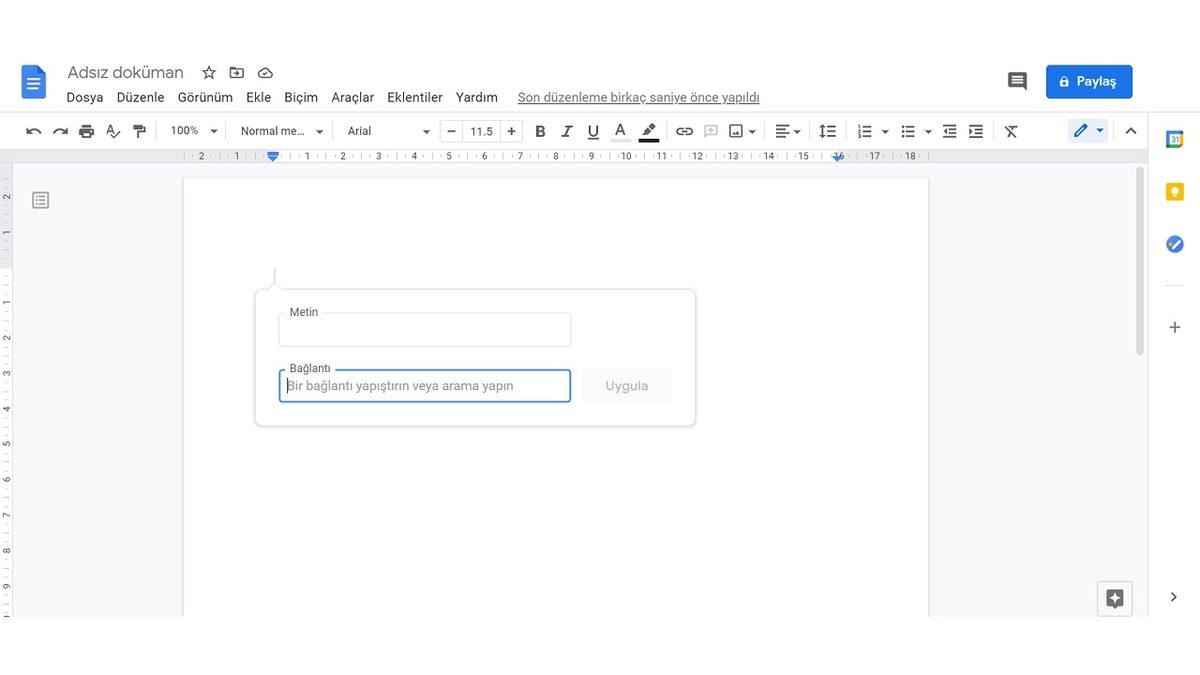Image resolution: width=1200 pixels, height=675 pixels.
Task: Clear formatting with the Tx icon
Action: 1011,131
